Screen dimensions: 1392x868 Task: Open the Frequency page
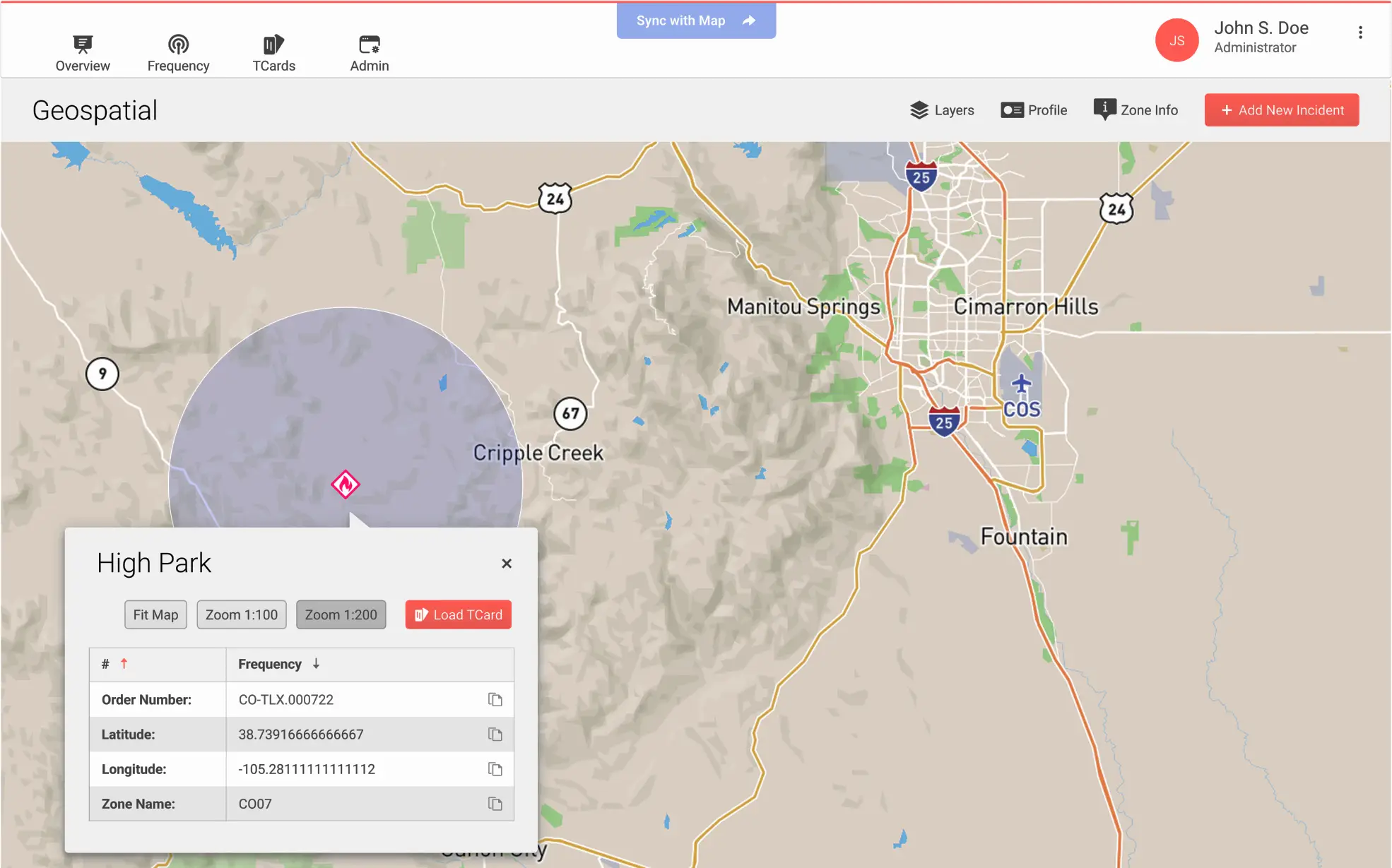(178, 54)
